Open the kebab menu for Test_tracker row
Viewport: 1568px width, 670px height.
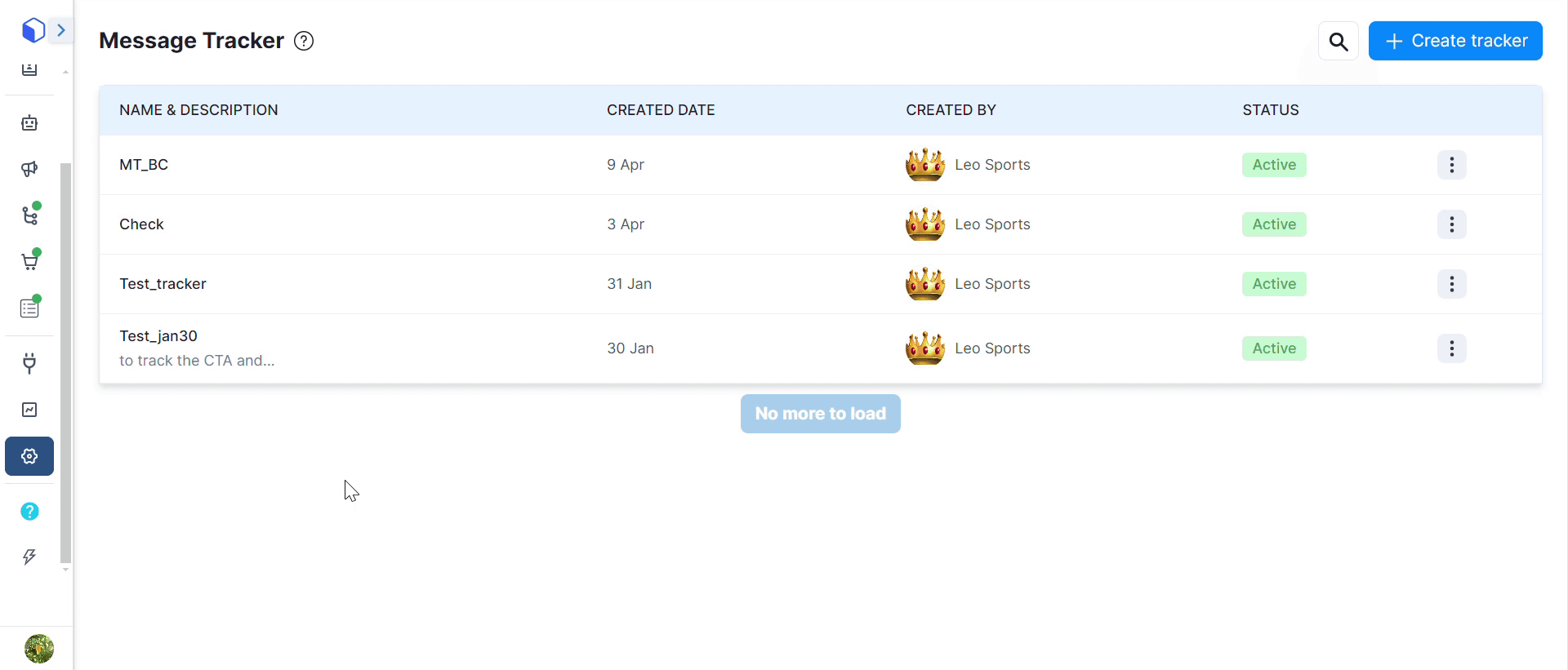coord(1451,284)
